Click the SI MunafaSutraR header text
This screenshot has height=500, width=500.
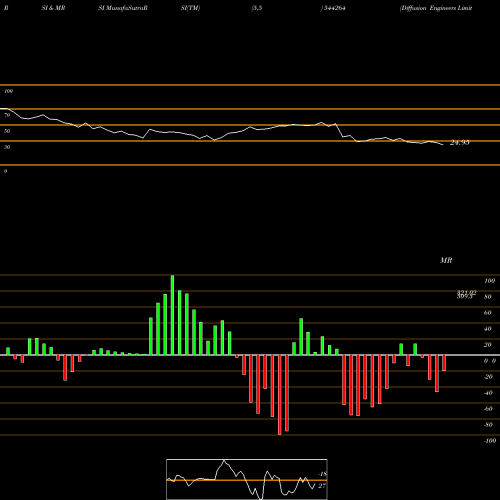tap(123, 8)
